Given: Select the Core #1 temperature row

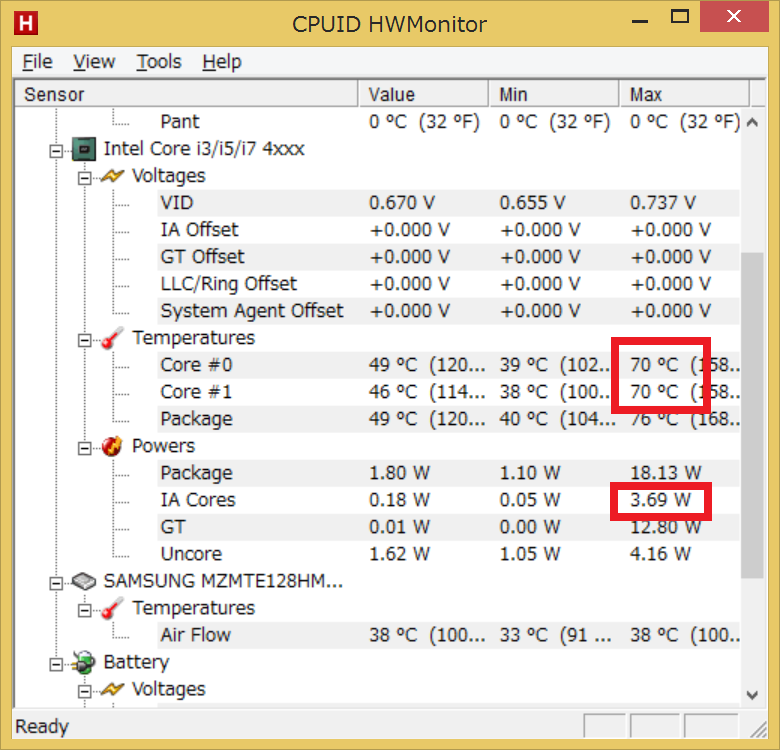Looking at the screenshot, I should click(x=449, y=392).
